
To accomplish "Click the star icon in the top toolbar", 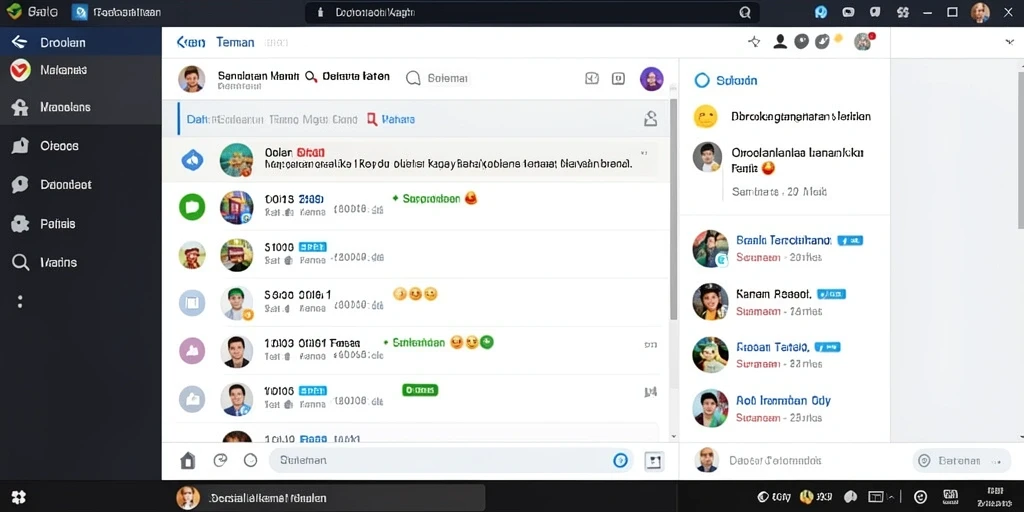I will (754, 42).
